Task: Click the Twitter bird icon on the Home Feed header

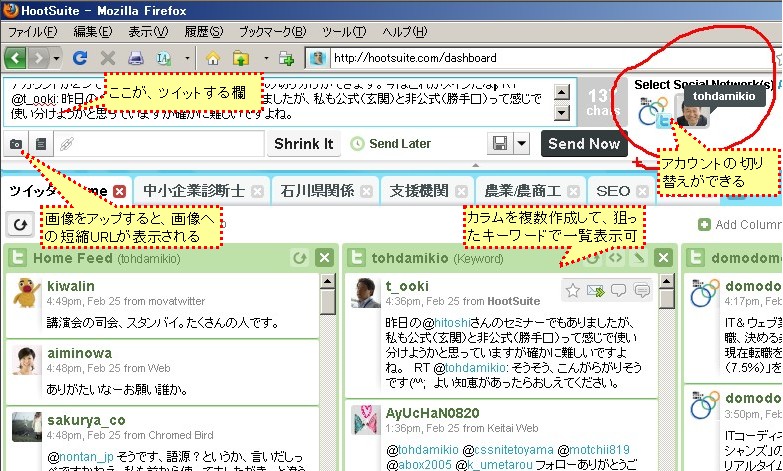Action: point(17,258)
